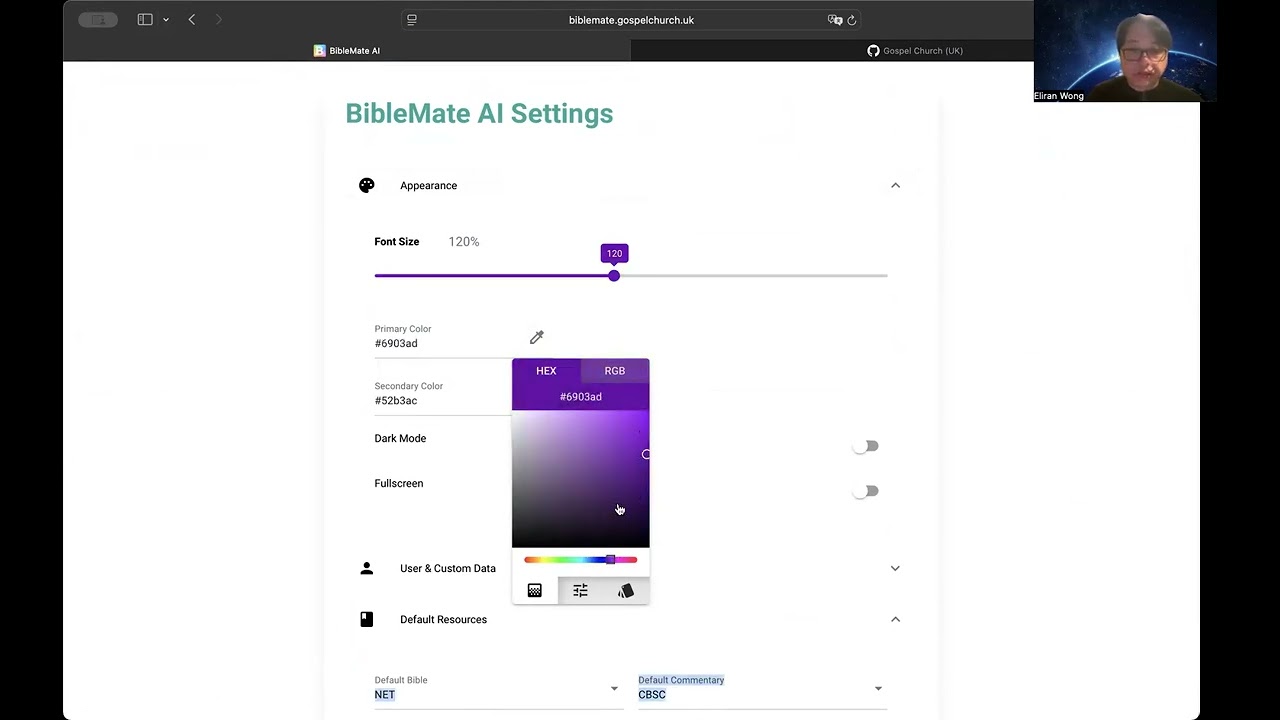
Task: Reload the page with the refresh icon
Action: pos(852,19)
